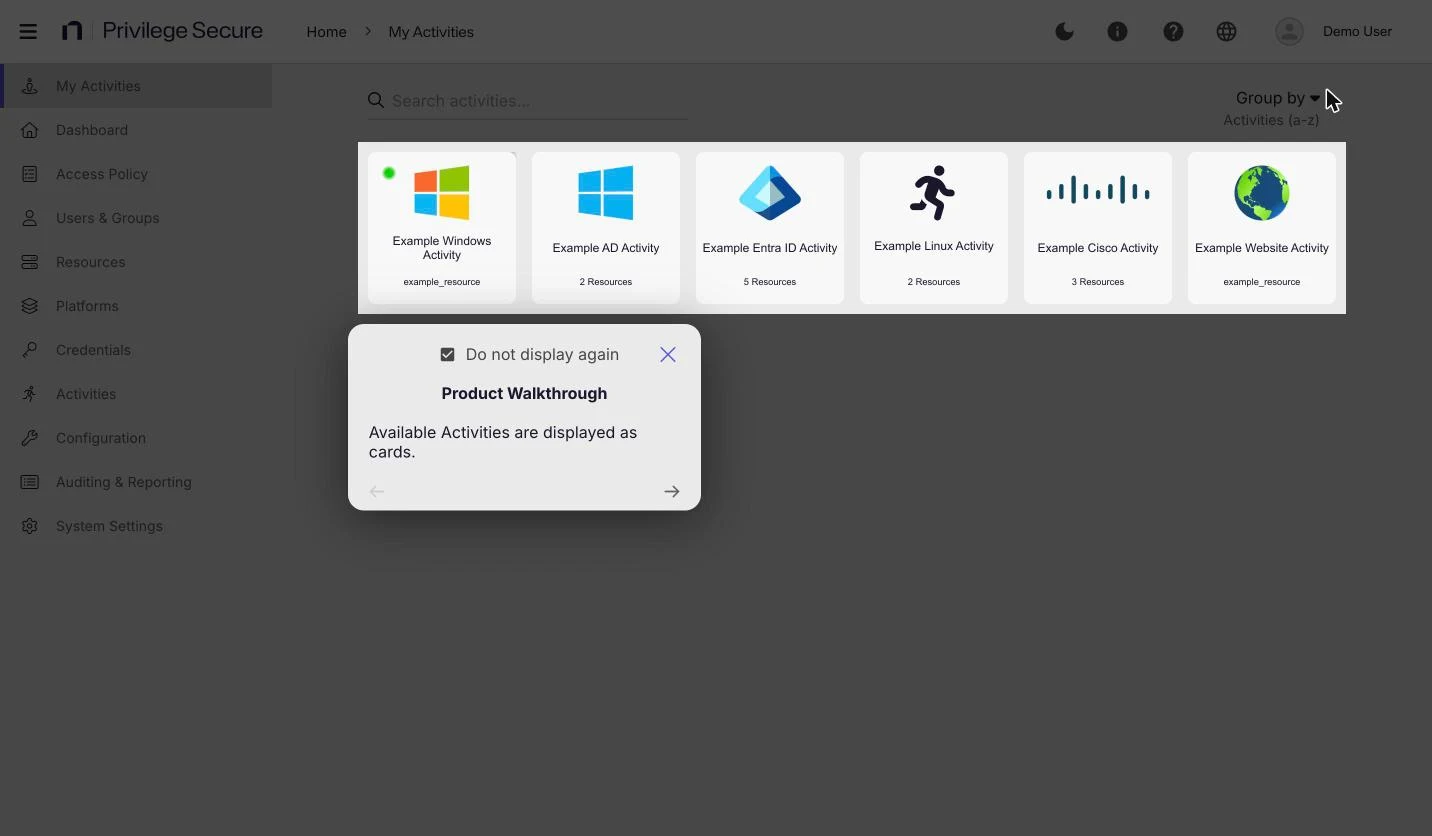Expand the Group by dropdown

[1278, 98]
